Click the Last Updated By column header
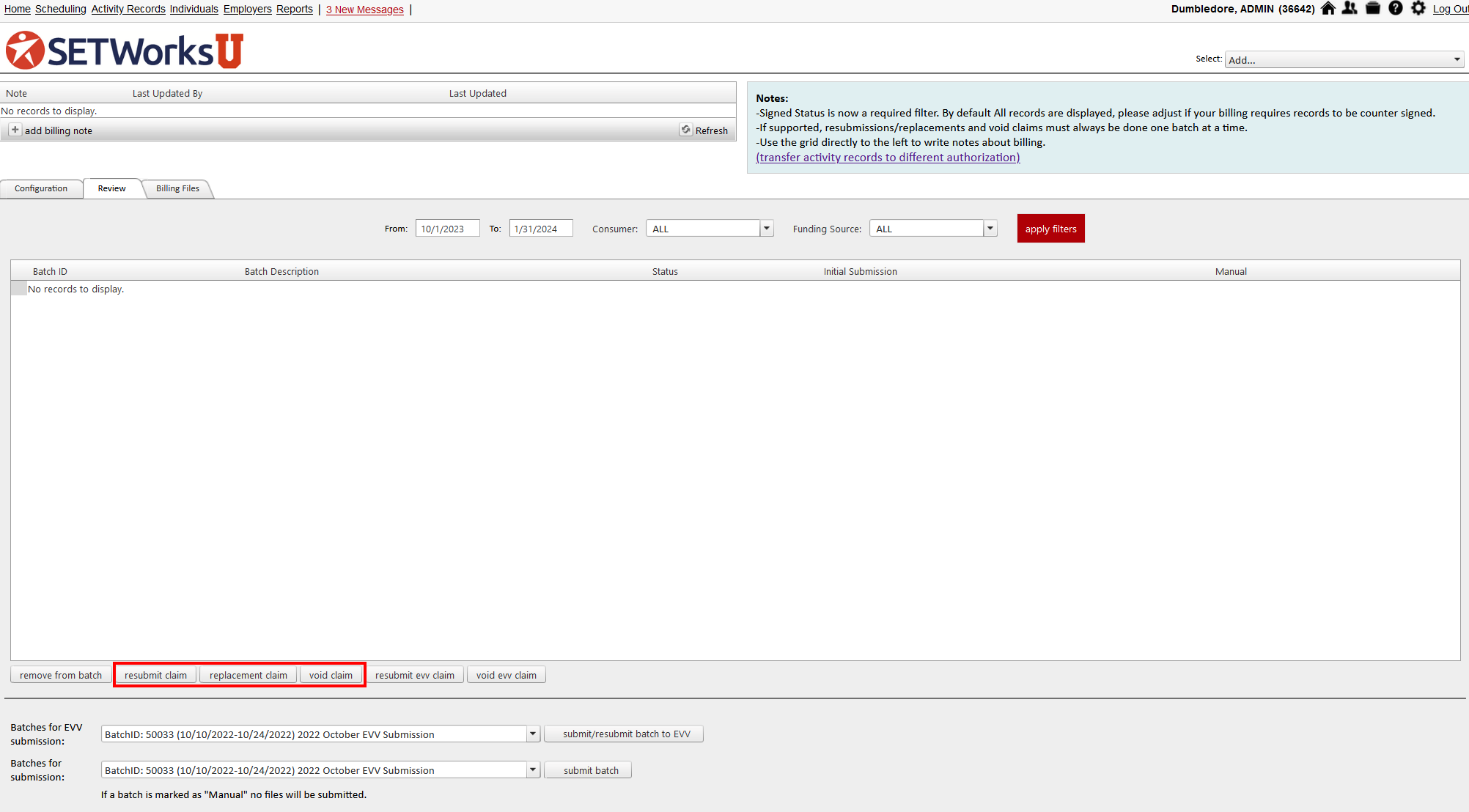 167,93
